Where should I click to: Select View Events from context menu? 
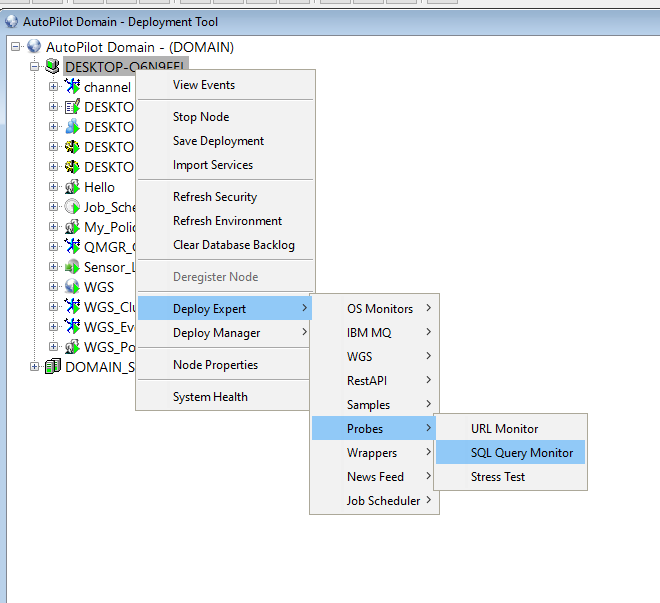[x=204, y=85]
